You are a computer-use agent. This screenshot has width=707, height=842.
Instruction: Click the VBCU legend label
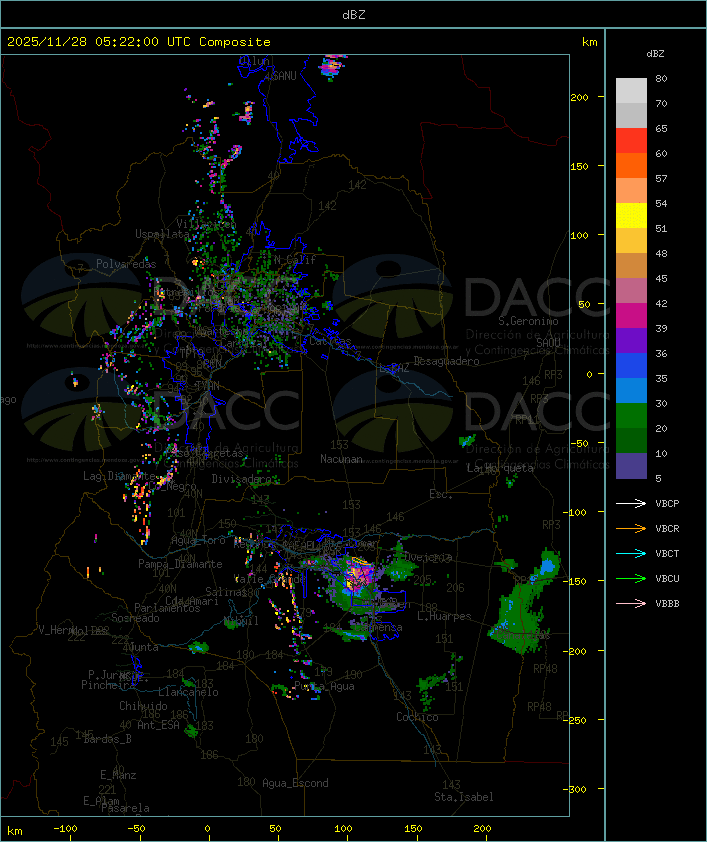[667, 579]
